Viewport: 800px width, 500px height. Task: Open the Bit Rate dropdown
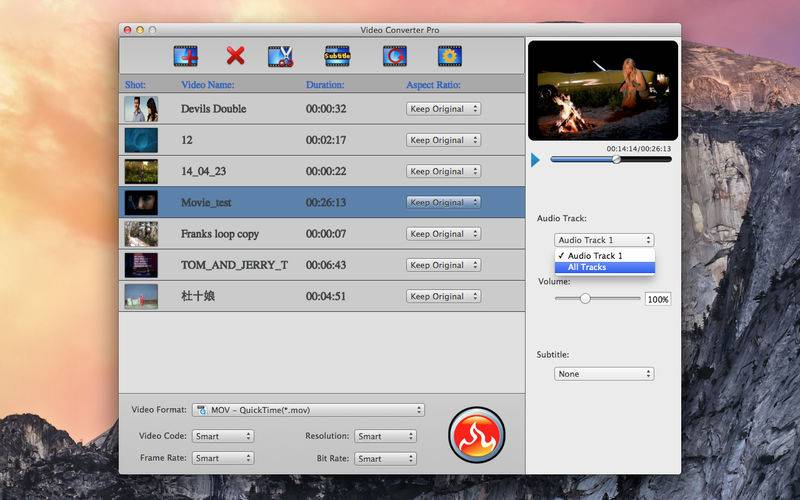[x=385, y=458]
